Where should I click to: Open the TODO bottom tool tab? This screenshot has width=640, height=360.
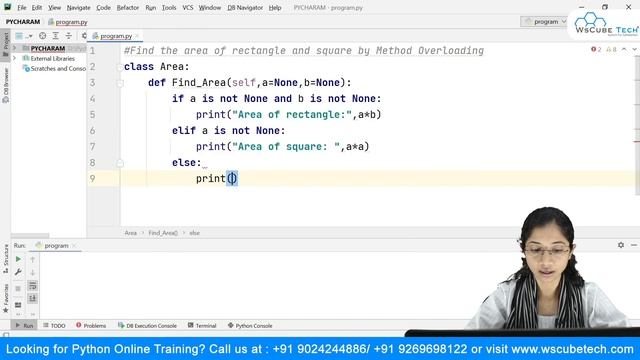(x=54, y=325)
